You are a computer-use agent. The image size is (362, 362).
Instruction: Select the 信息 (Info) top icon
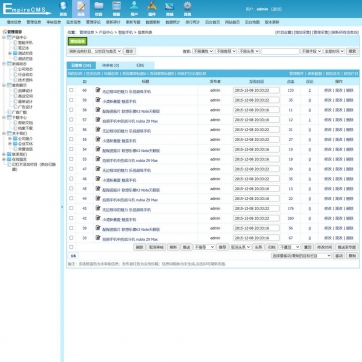click(x=81, y=8)
